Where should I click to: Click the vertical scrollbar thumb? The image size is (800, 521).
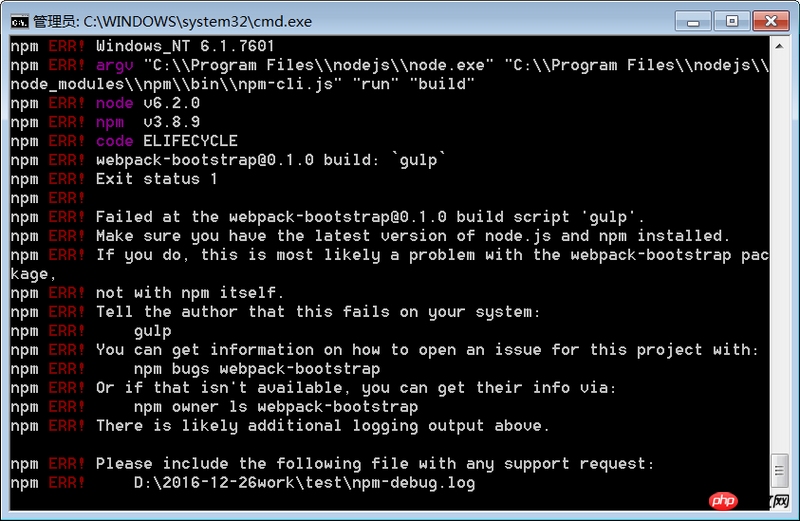(x=779, y=470)
